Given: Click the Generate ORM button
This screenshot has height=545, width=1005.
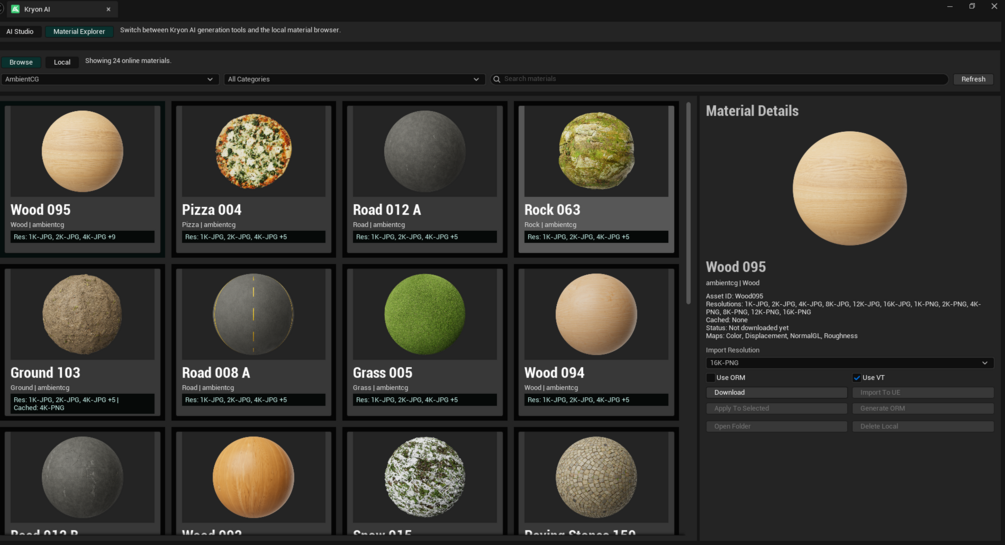Looking at the screenshot, I should click(x=923, y=408).
